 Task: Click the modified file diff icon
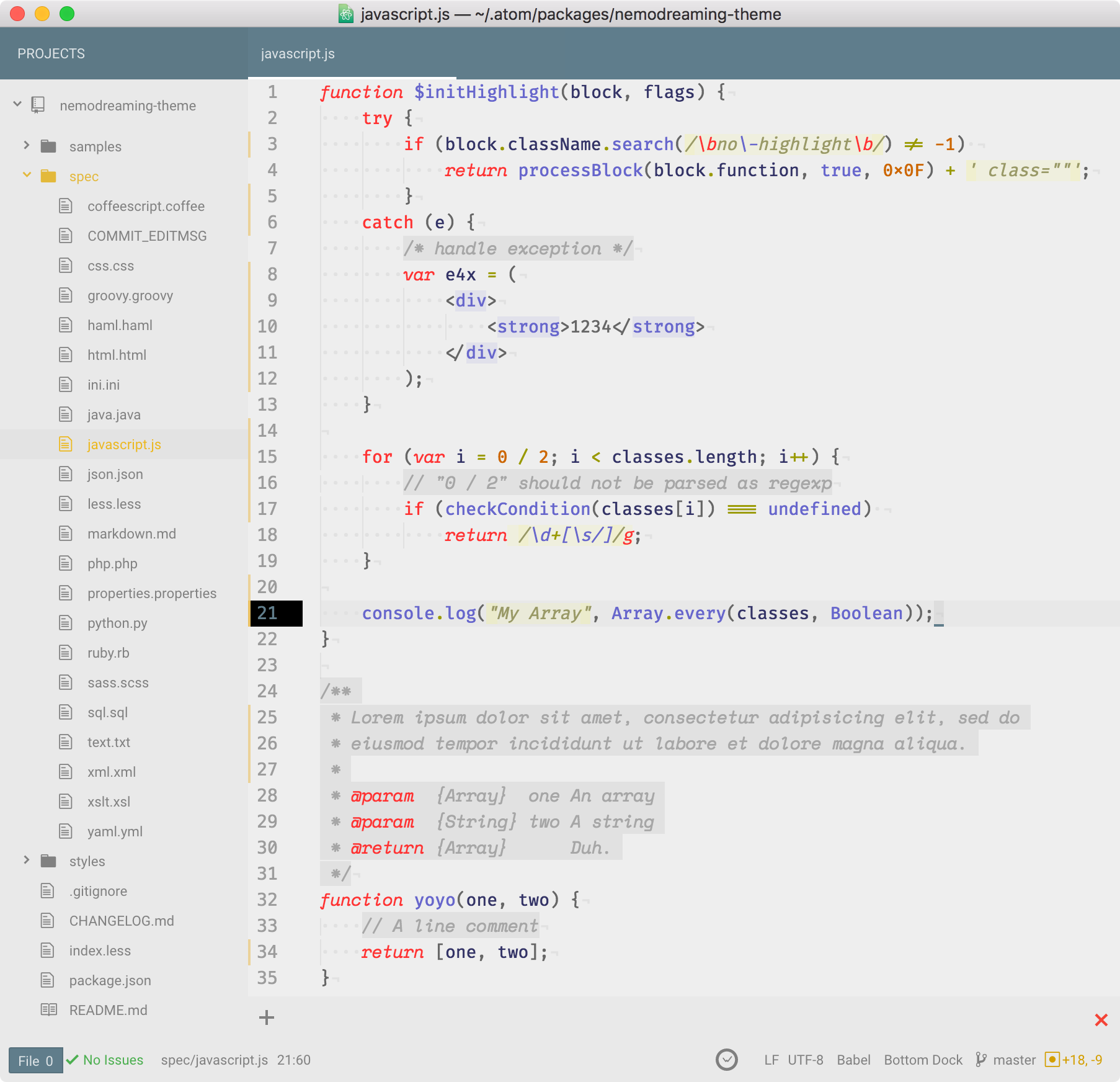pyautogui.click(x=1052, y=1059)
